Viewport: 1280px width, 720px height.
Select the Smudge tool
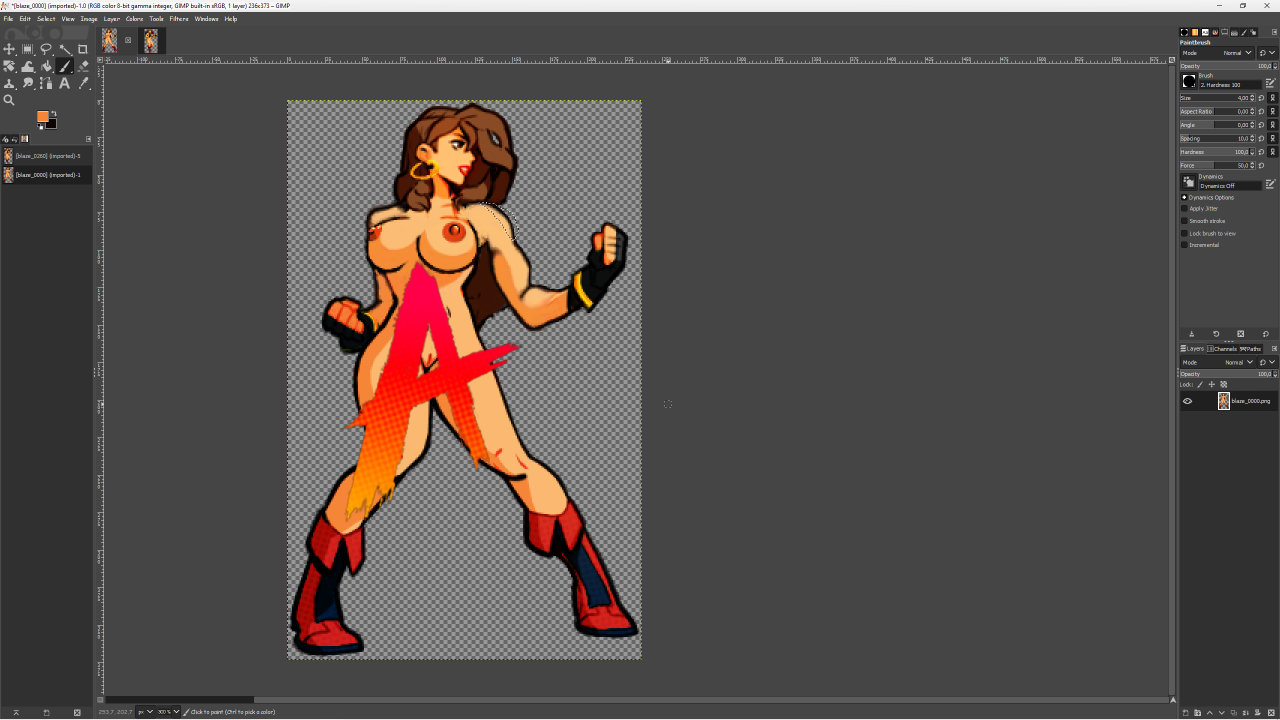pyautogui.click(x=27, y=84)
